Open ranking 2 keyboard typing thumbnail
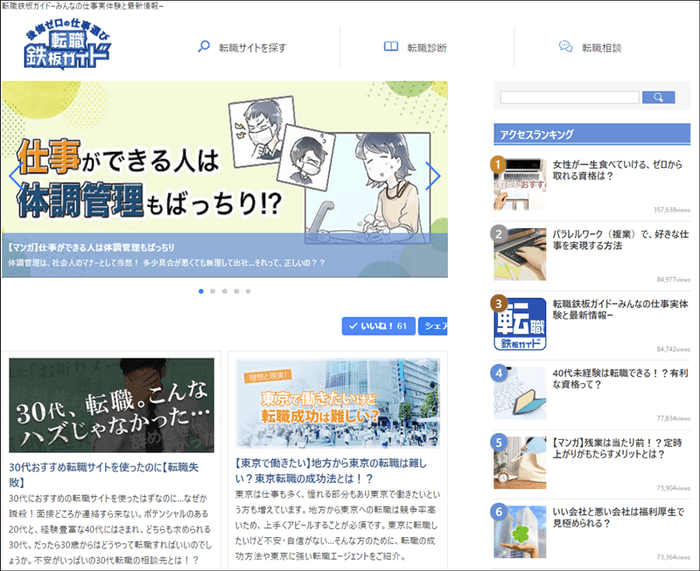Screen dimensions: 700x571 [520, 254]
